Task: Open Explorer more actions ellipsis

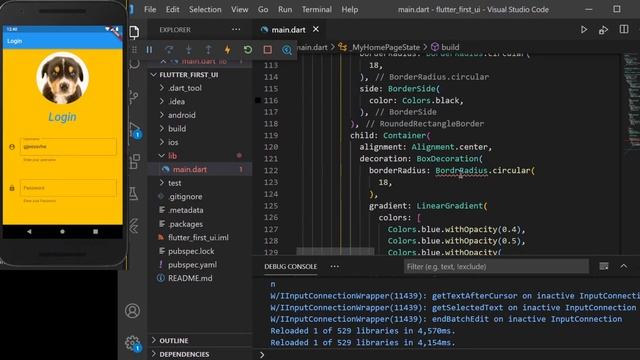Action: 236,29
